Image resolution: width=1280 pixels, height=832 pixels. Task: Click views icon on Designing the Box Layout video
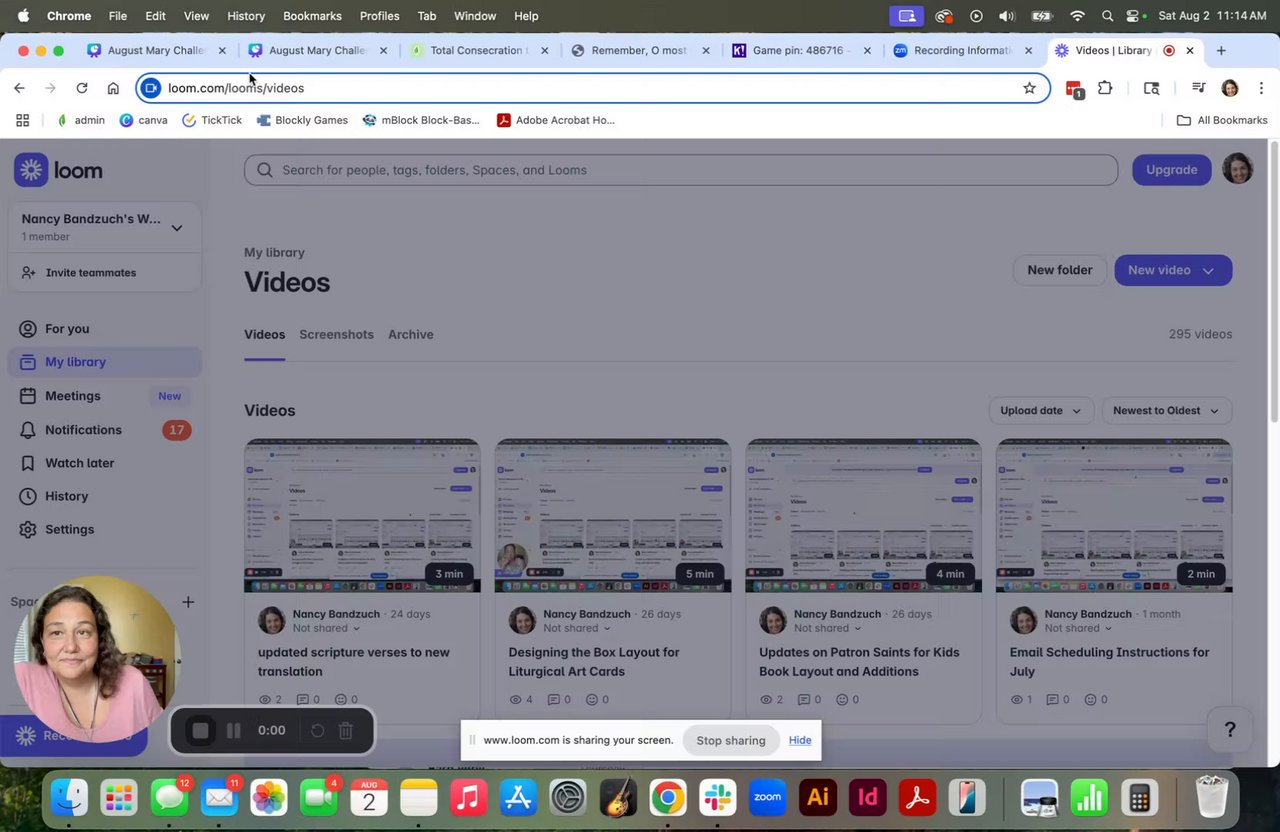[516, 700]
